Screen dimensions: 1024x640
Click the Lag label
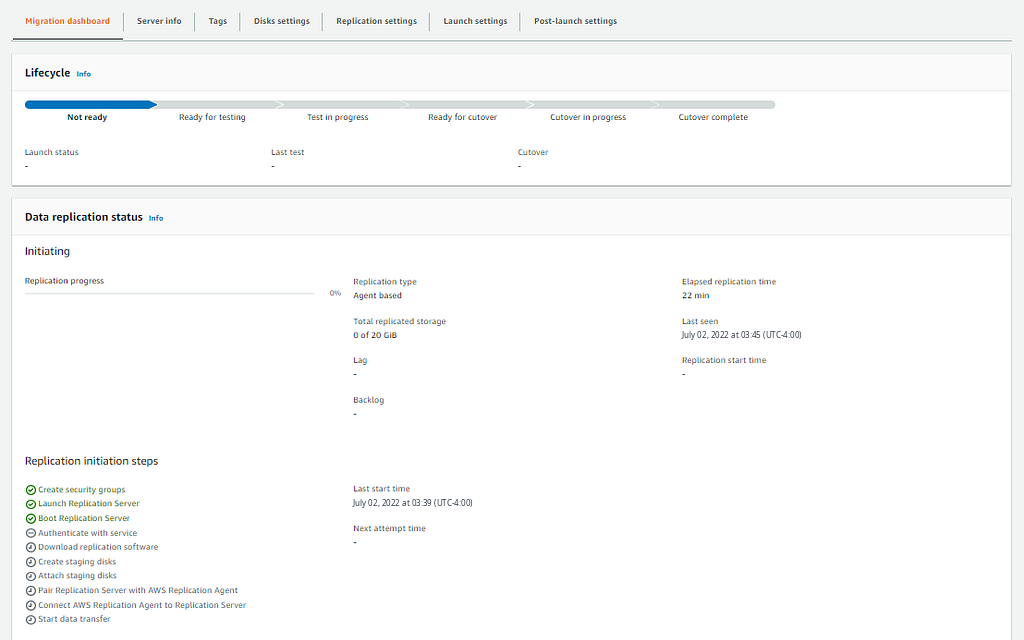[x=360, y=360]
